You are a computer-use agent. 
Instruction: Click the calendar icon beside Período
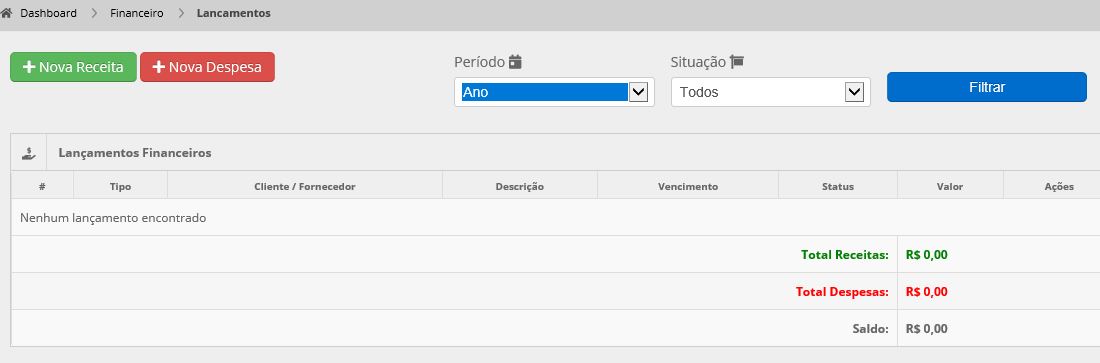coord(516,62)
